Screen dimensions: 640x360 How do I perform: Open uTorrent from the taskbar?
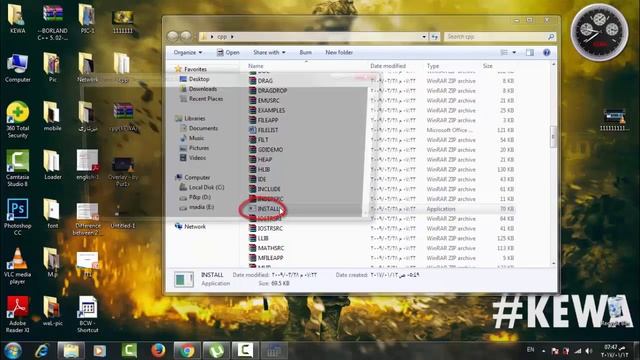216,351
